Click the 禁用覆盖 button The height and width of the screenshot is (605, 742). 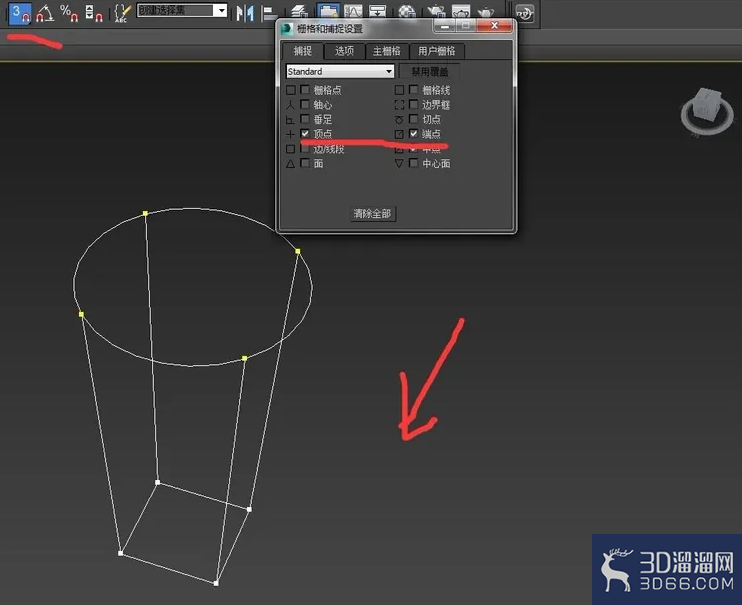click(x=430, y=72)
